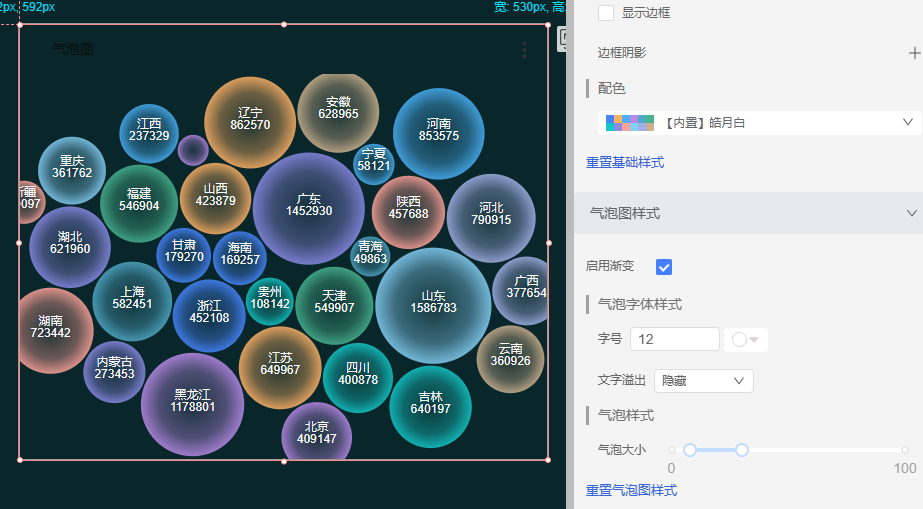923x509 pixels.
Task: Select the 黑龙江 bubble
Action: pyautogui.click(x=193, y=401)
